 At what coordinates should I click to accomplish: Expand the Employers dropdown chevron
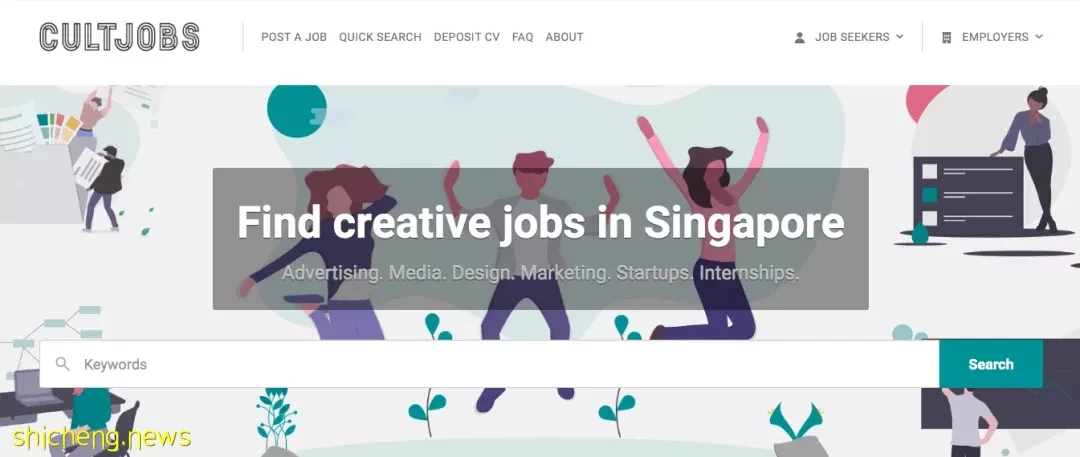(1039, 37)
